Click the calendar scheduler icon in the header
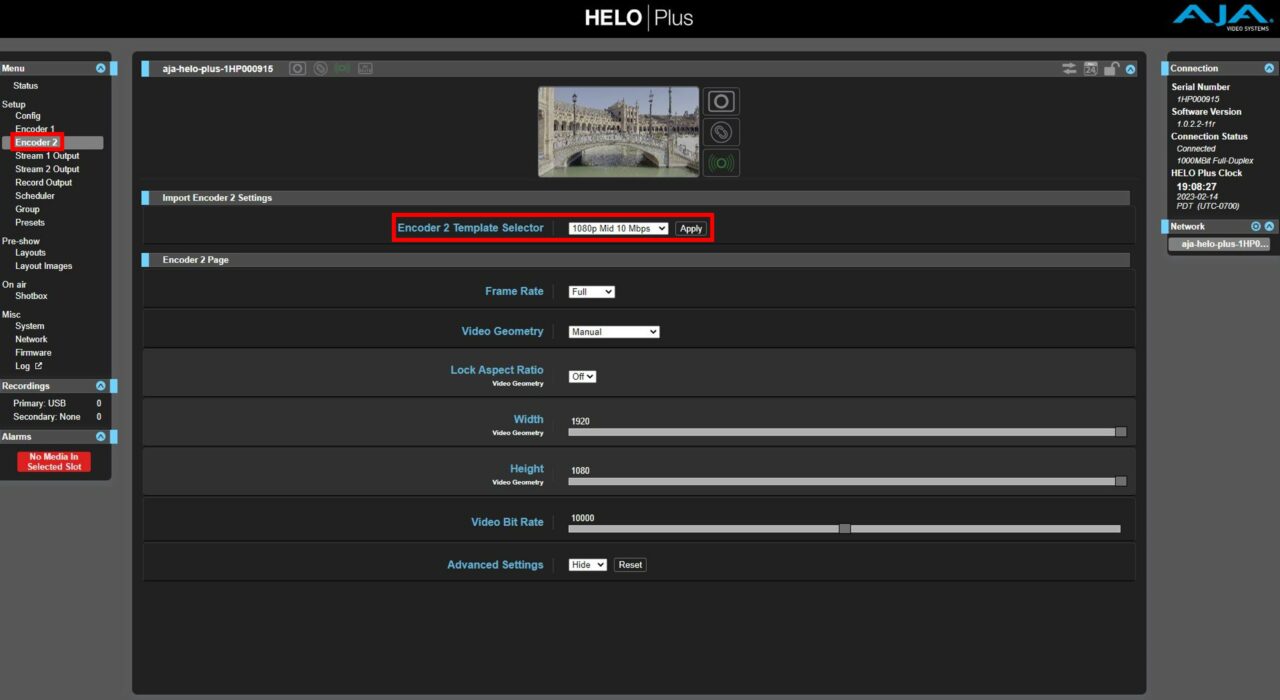The width and height of the screenshot is (1280, 700). click(x=1091, y=69)
